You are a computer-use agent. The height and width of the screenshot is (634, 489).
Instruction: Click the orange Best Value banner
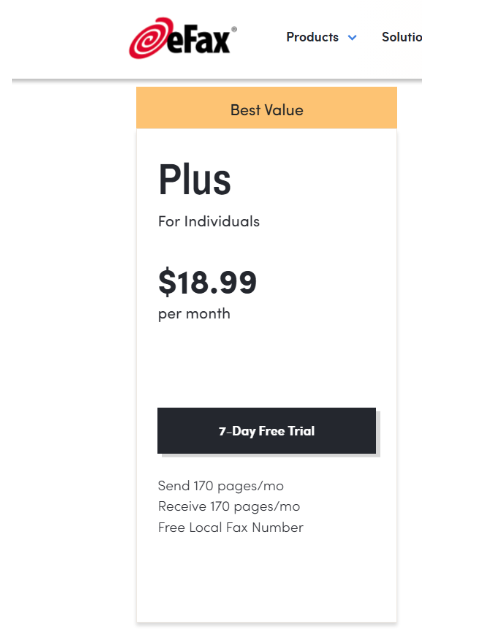[x=267, y=108]
